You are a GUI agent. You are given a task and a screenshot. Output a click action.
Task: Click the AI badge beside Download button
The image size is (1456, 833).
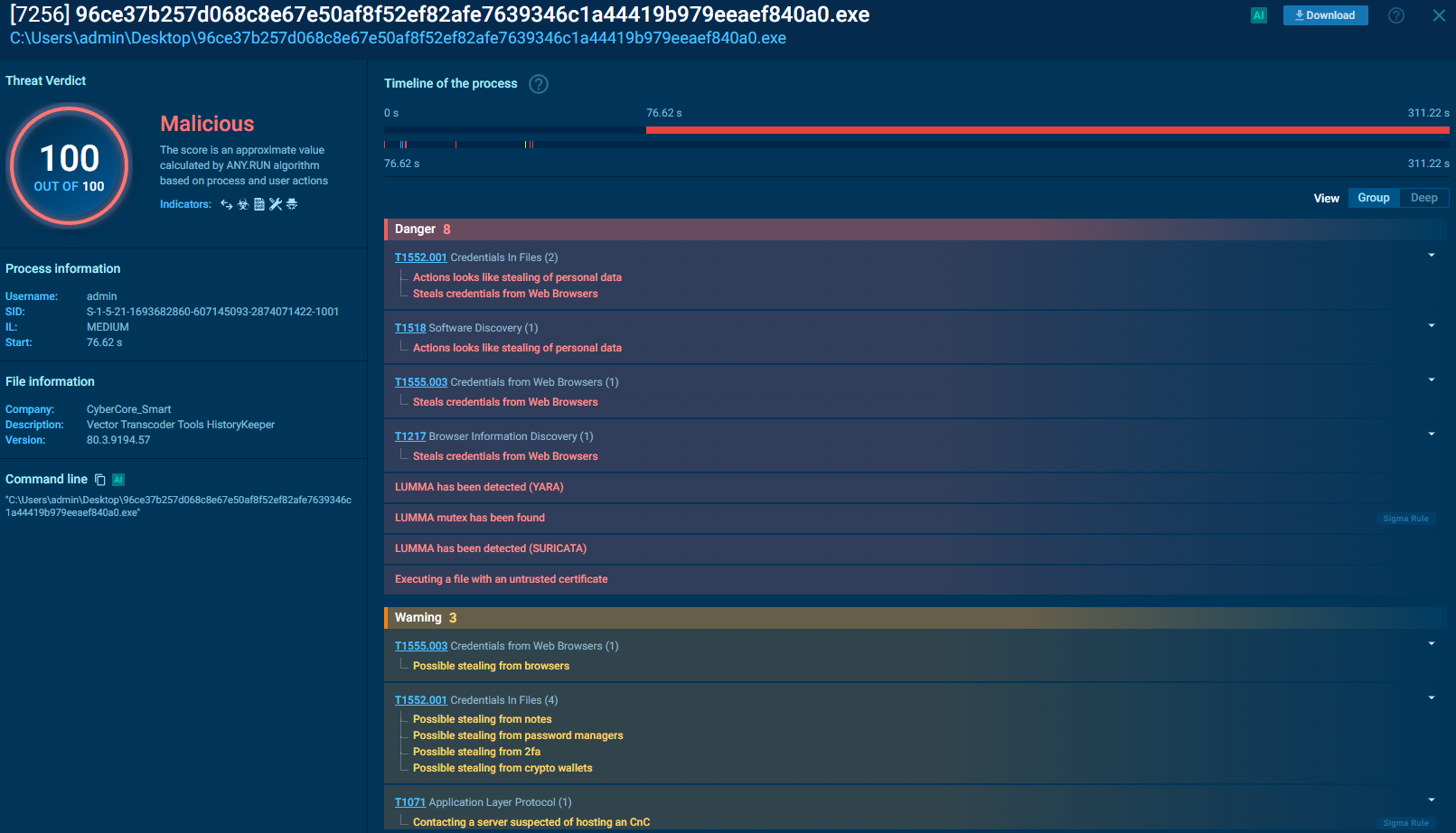1258,15
